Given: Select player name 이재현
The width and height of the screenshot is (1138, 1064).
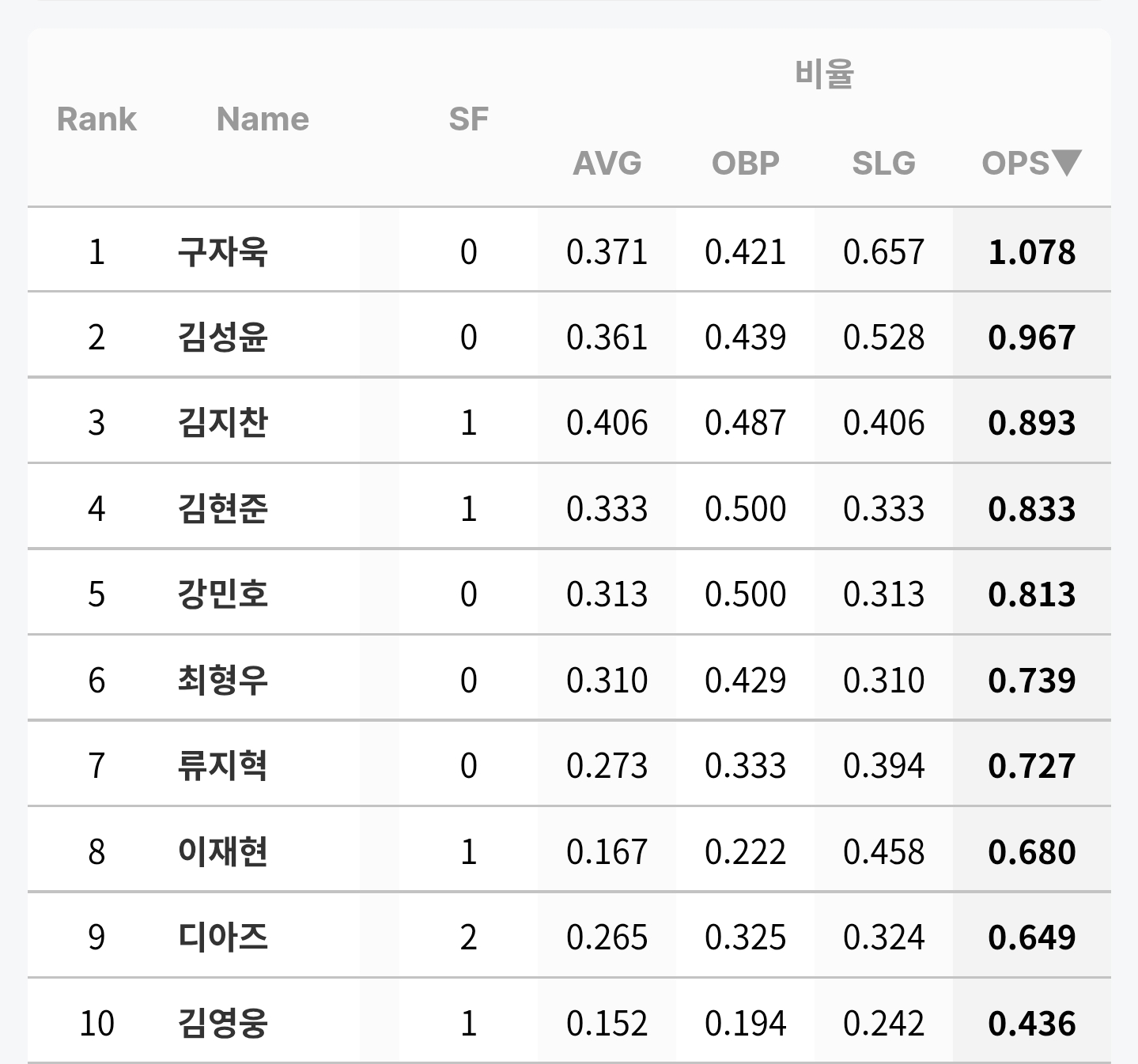Looking at the screenshot, I should 223,851.
